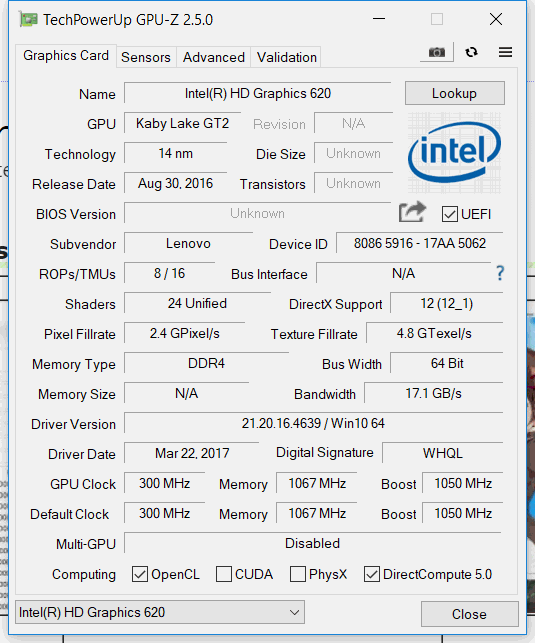Switch to the Sensors tab
535x643 pixels.
click(146, 57)
